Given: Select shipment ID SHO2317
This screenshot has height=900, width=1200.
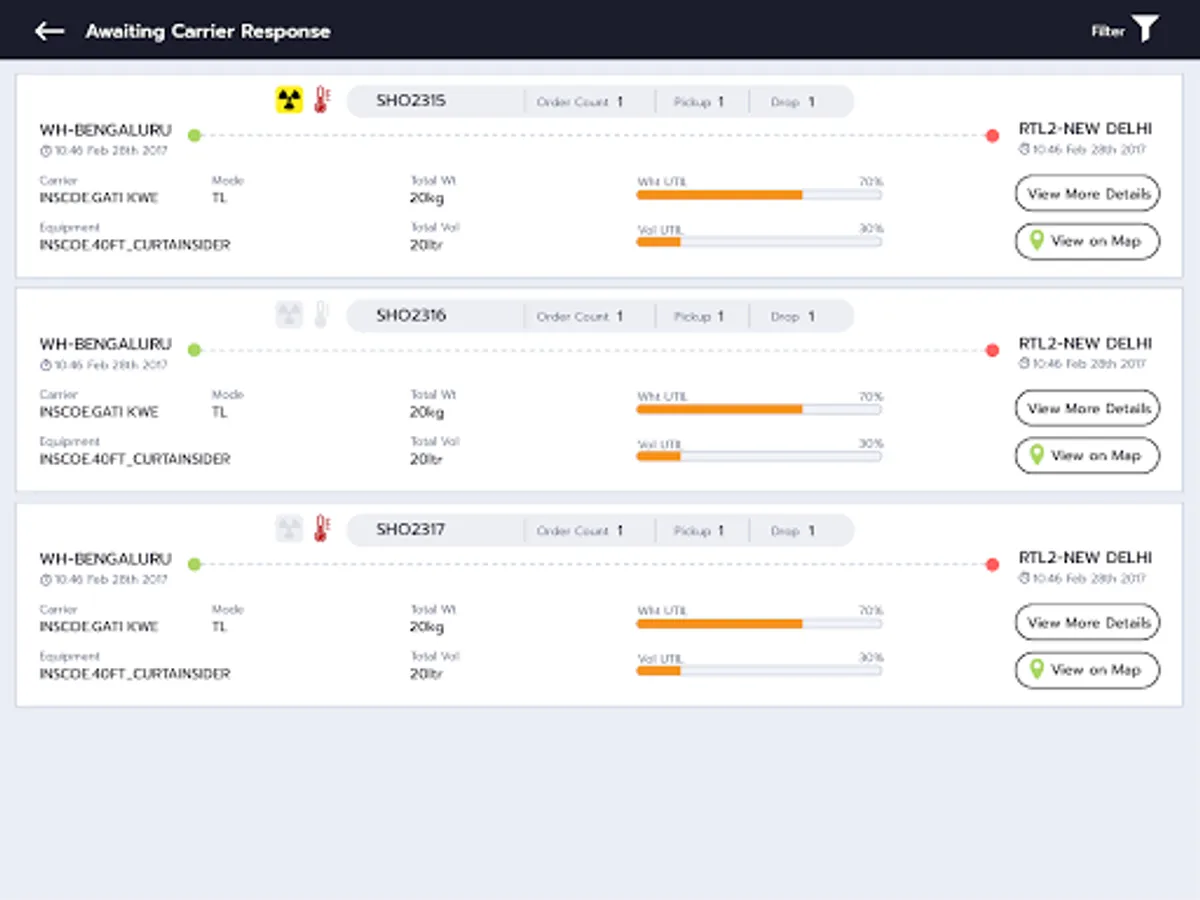Looking at the screenshot, I should [411, 530].
